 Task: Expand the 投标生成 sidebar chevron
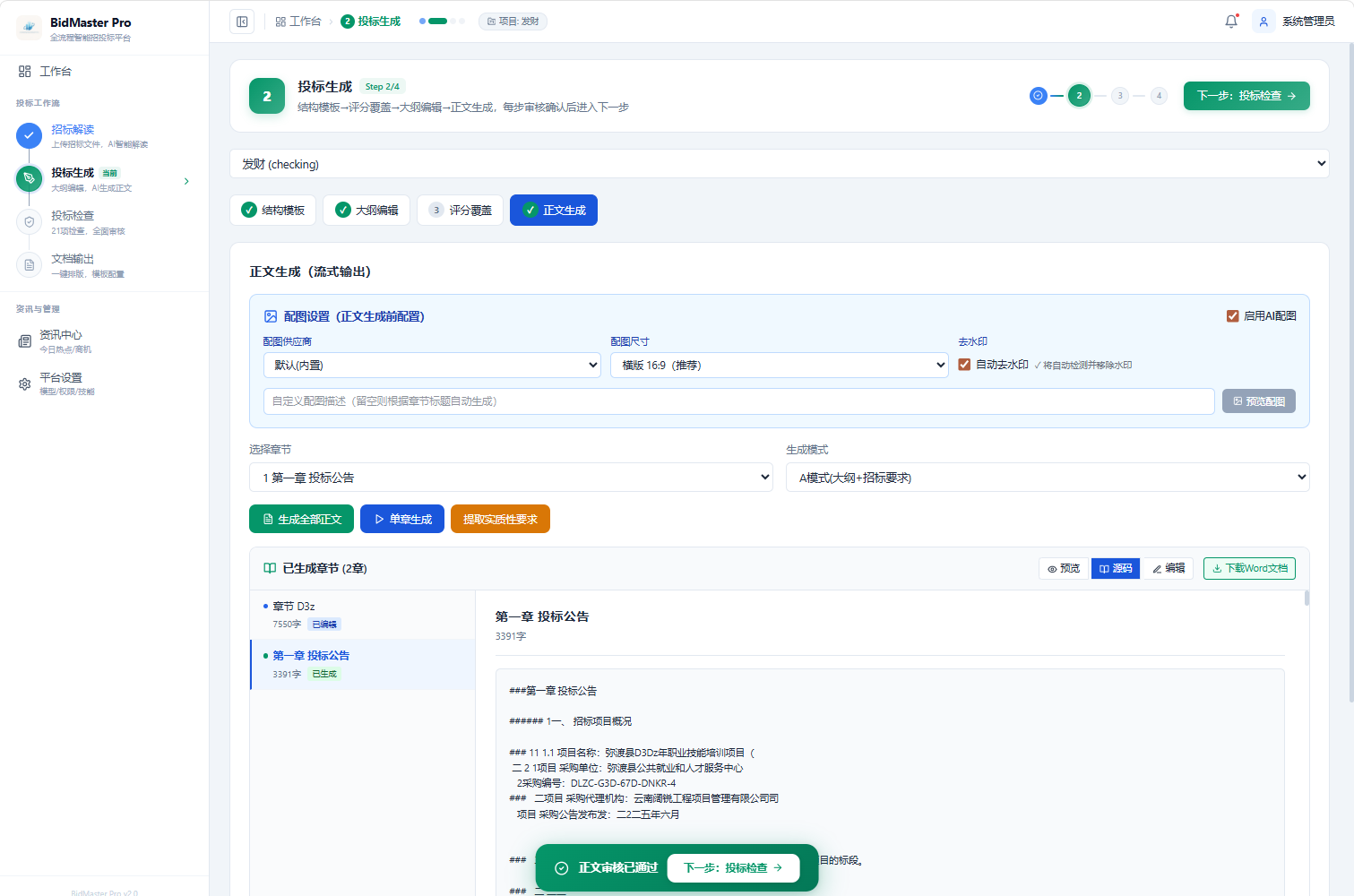pyautogui.click(x=186, y=181)
